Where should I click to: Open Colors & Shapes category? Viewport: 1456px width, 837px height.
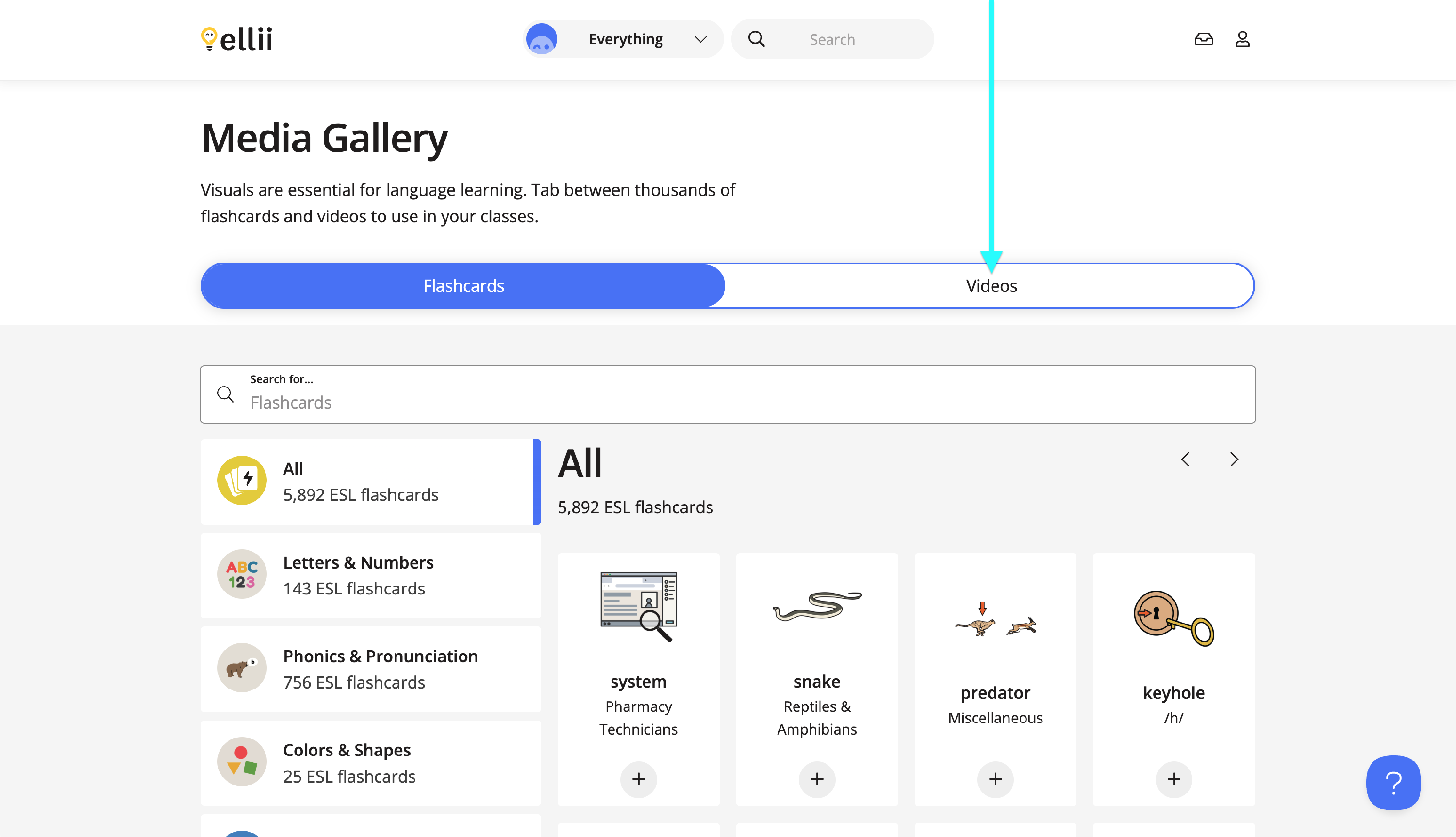coord(370,763)
